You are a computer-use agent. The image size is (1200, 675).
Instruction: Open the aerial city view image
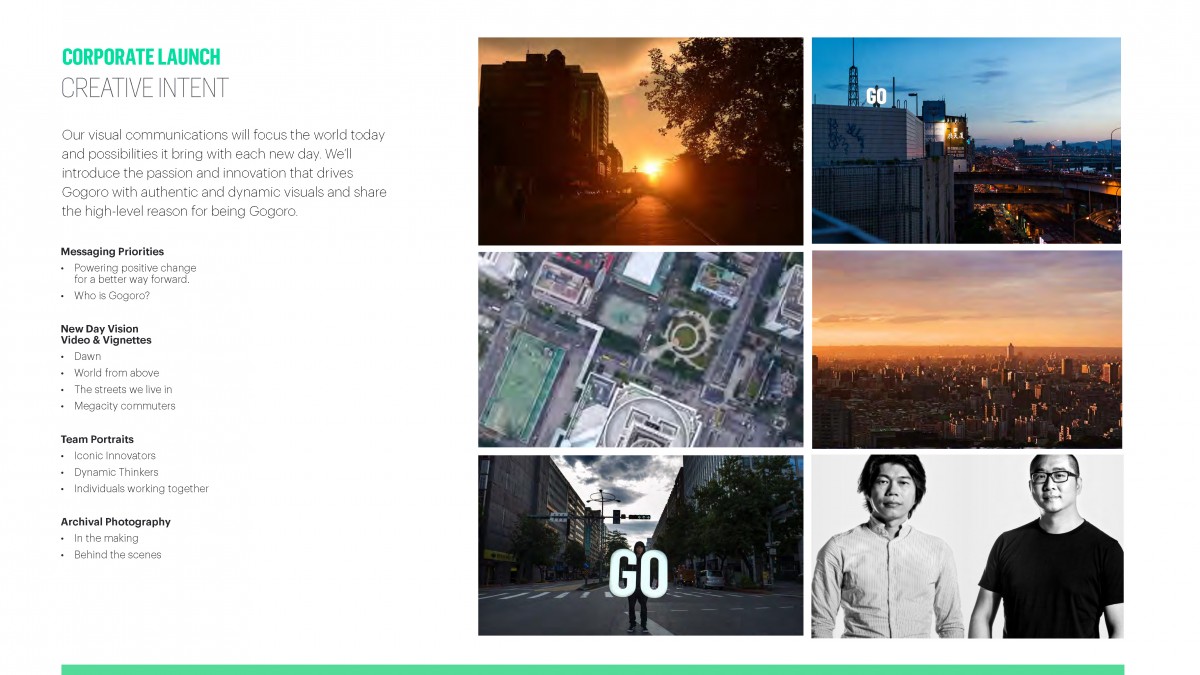[x=640, y=349]
